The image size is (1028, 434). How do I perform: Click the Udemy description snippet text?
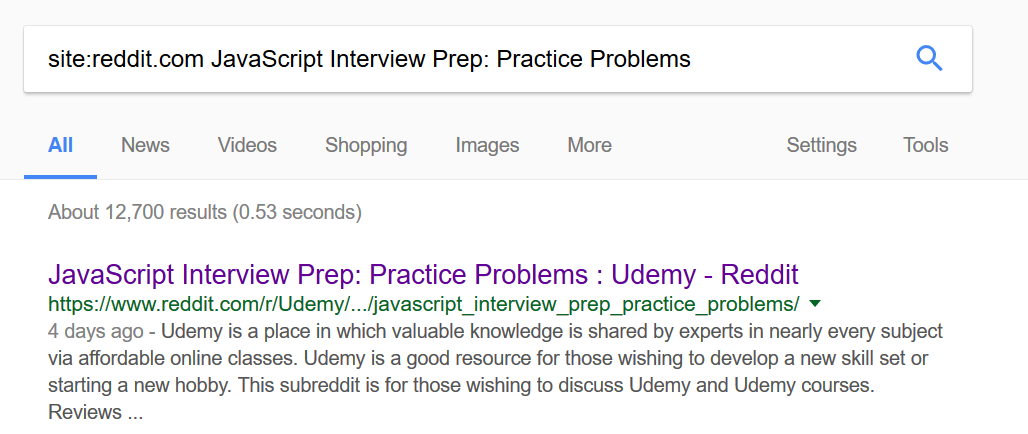[x=495, y=358]
